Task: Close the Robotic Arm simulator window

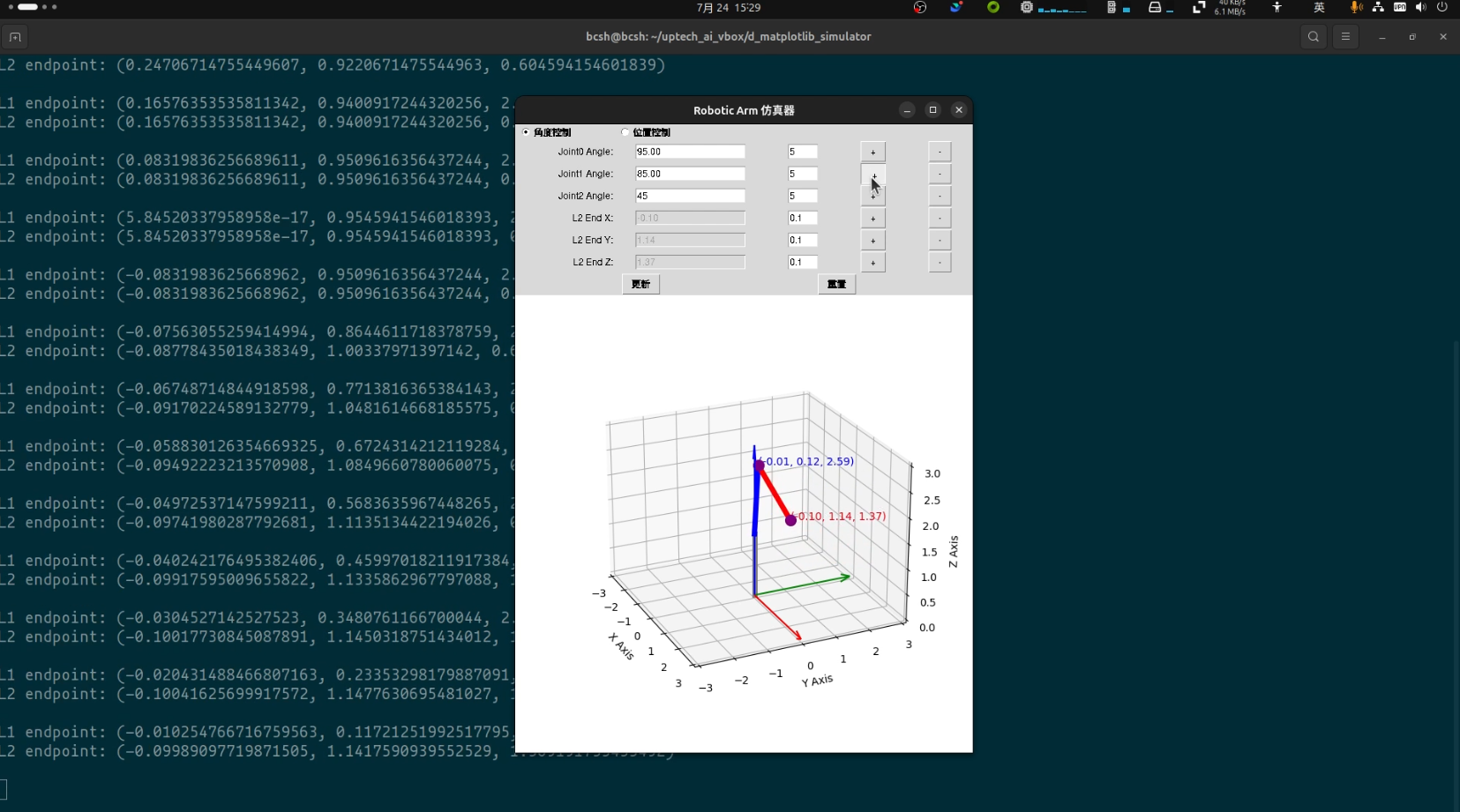Action: point(959,110)
